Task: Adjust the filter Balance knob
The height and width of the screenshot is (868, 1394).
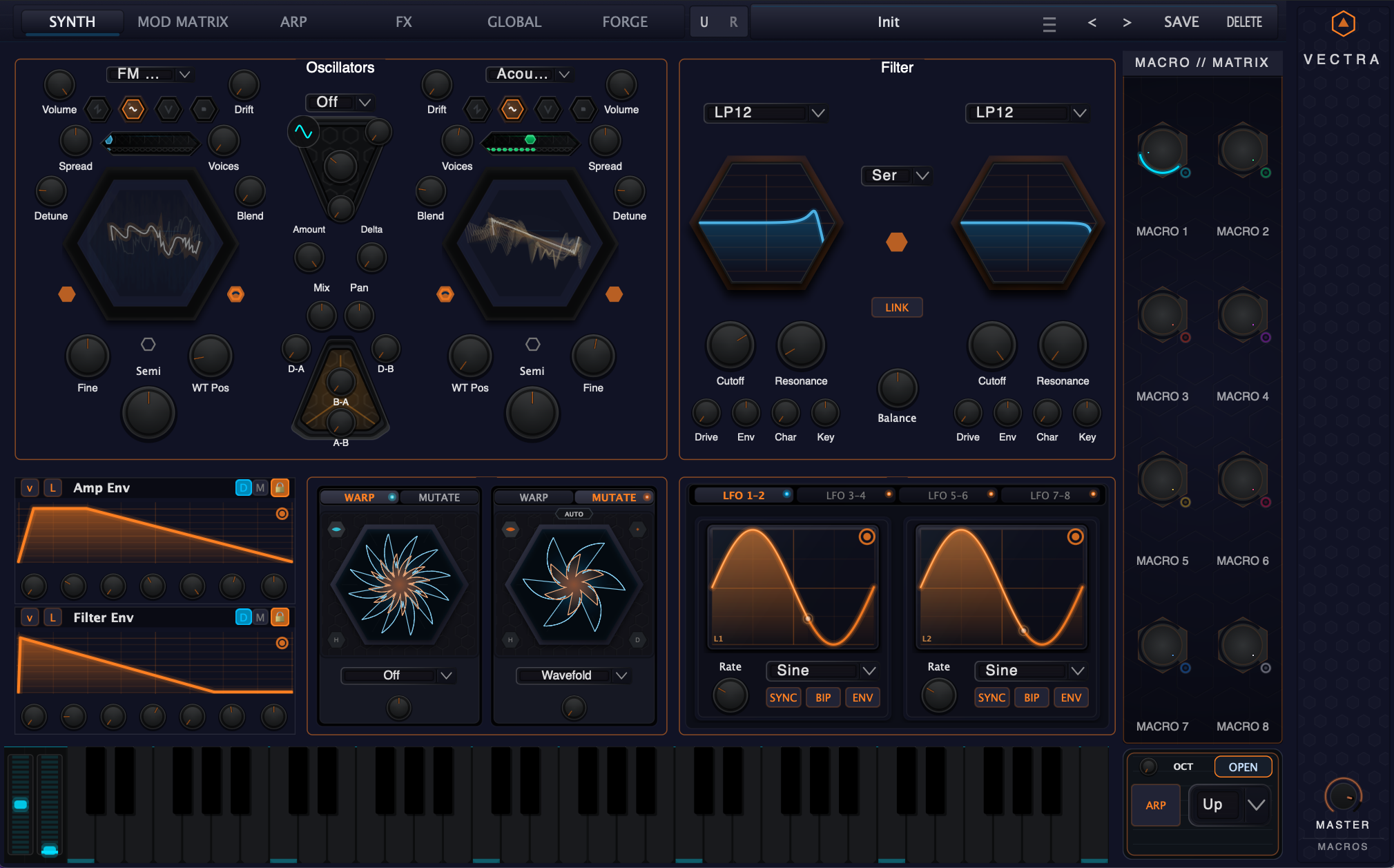Action: click(x=897, y=389)
